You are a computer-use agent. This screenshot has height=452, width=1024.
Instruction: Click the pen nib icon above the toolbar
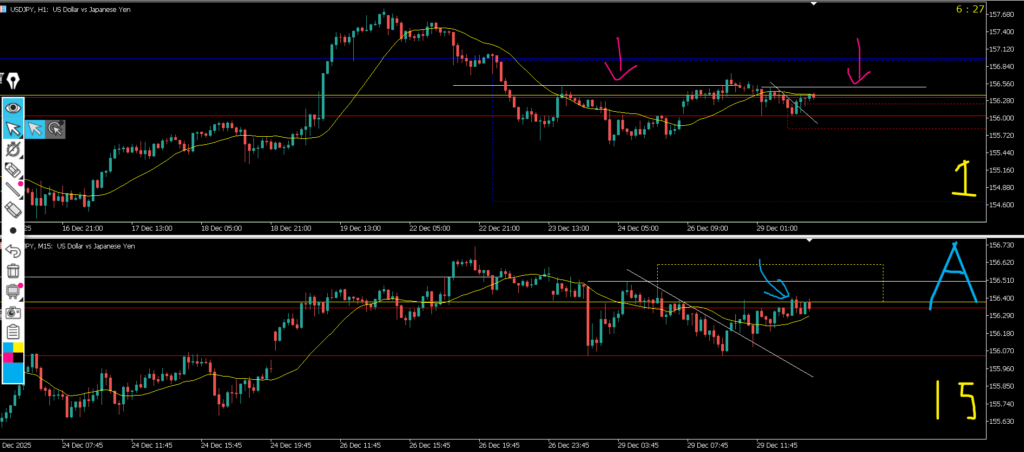pos(13,81)
